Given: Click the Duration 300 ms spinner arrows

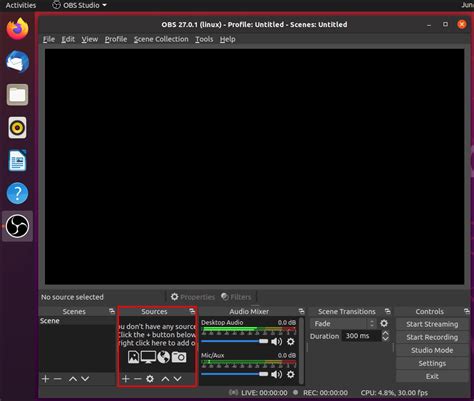Looking at the screenshot, I should pyautogui.click(x=385, y=336).
